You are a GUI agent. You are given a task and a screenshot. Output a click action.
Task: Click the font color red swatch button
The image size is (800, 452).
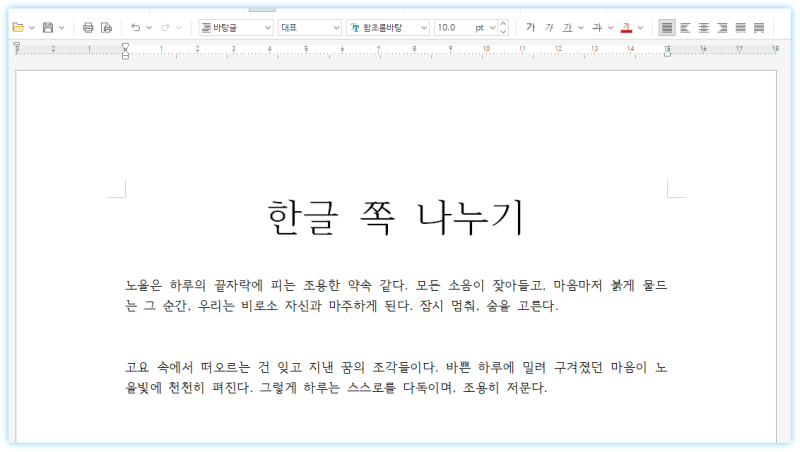click(x=627, y=27)
